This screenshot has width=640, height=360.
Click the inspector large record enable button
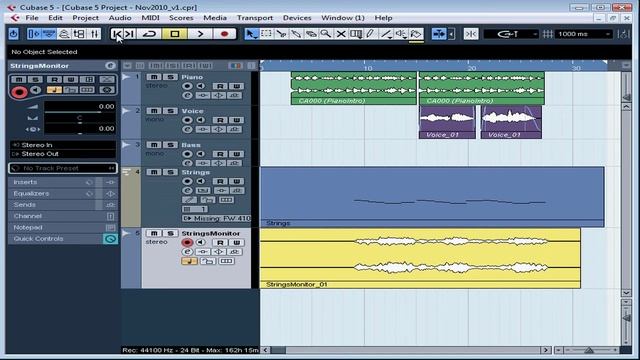click(19, 92)
